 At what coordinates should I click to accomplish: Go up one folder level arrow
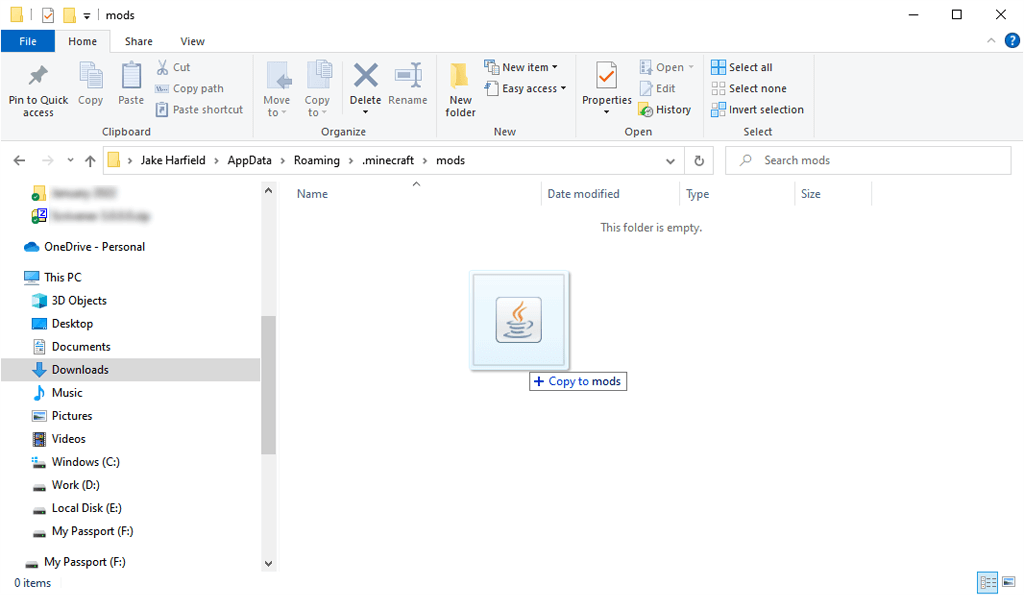(90, 160)
